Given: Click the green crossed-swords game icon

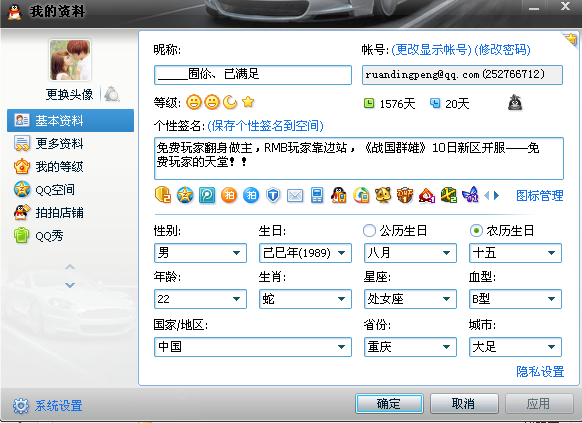Looking at the screenshot, I should 449,195.
